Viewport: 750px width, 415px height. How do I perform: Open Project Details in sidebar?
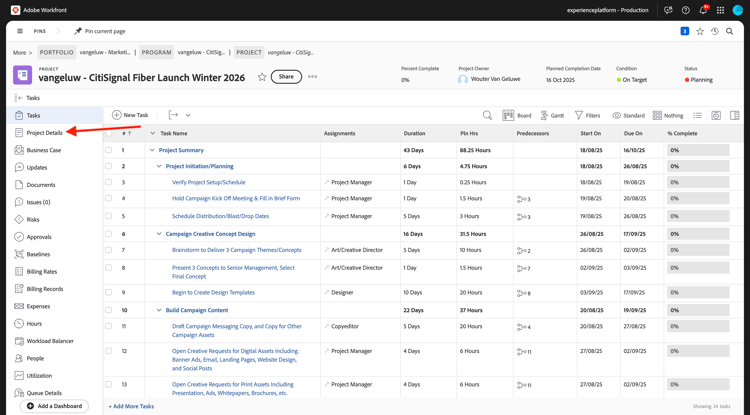coord(44,133)
